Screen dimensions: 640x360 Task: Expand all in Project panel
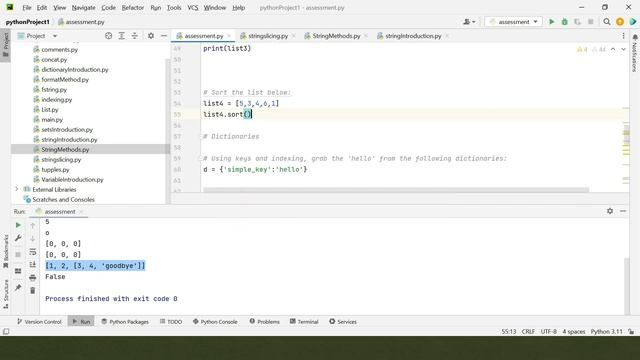(x=122, y=36)
